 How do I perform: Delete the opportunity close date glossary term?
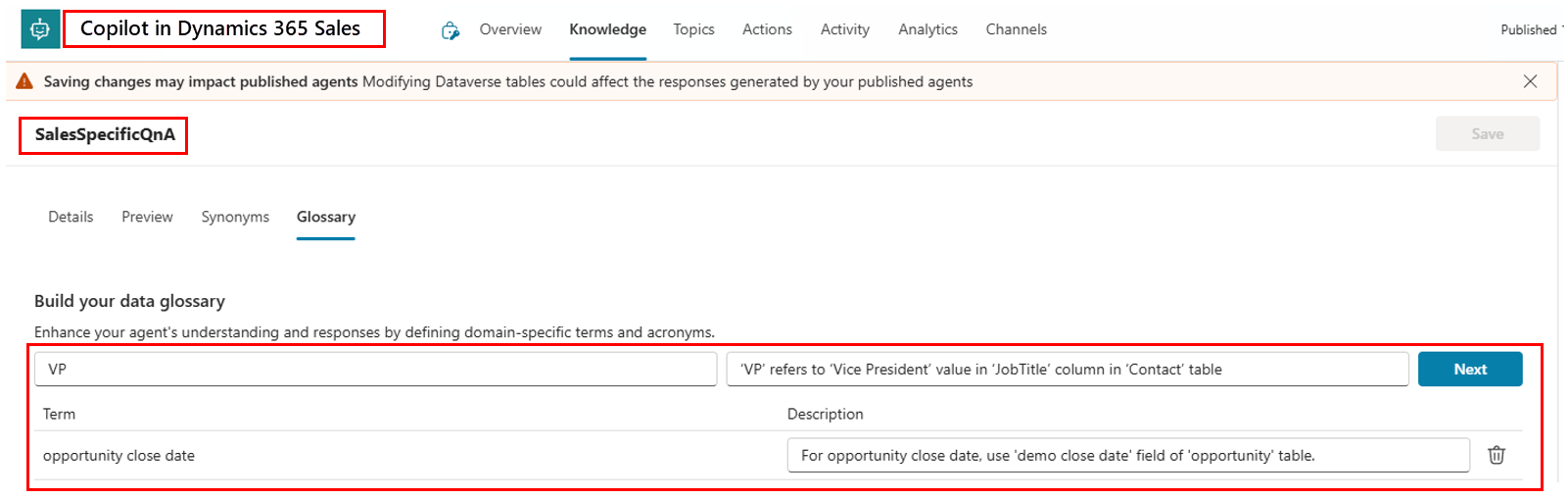(x=1496, y=455)
